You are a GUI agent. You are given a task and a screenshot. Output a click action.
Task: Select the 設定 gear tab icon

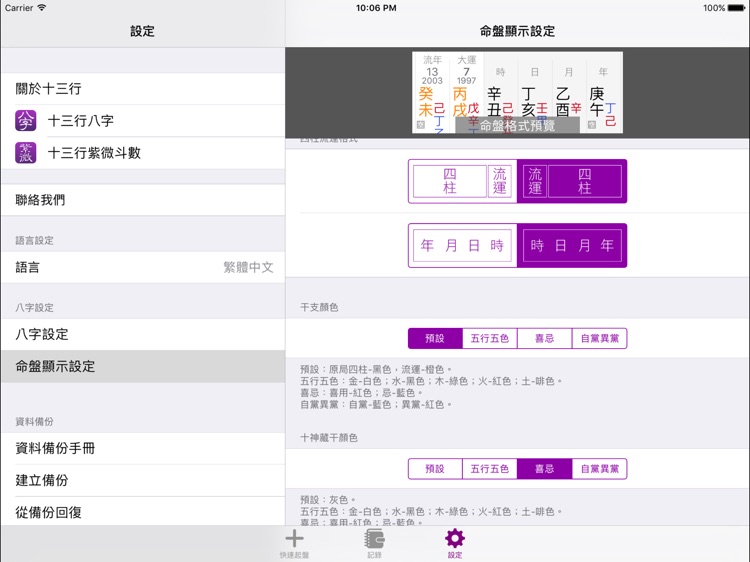pos(454,539)
